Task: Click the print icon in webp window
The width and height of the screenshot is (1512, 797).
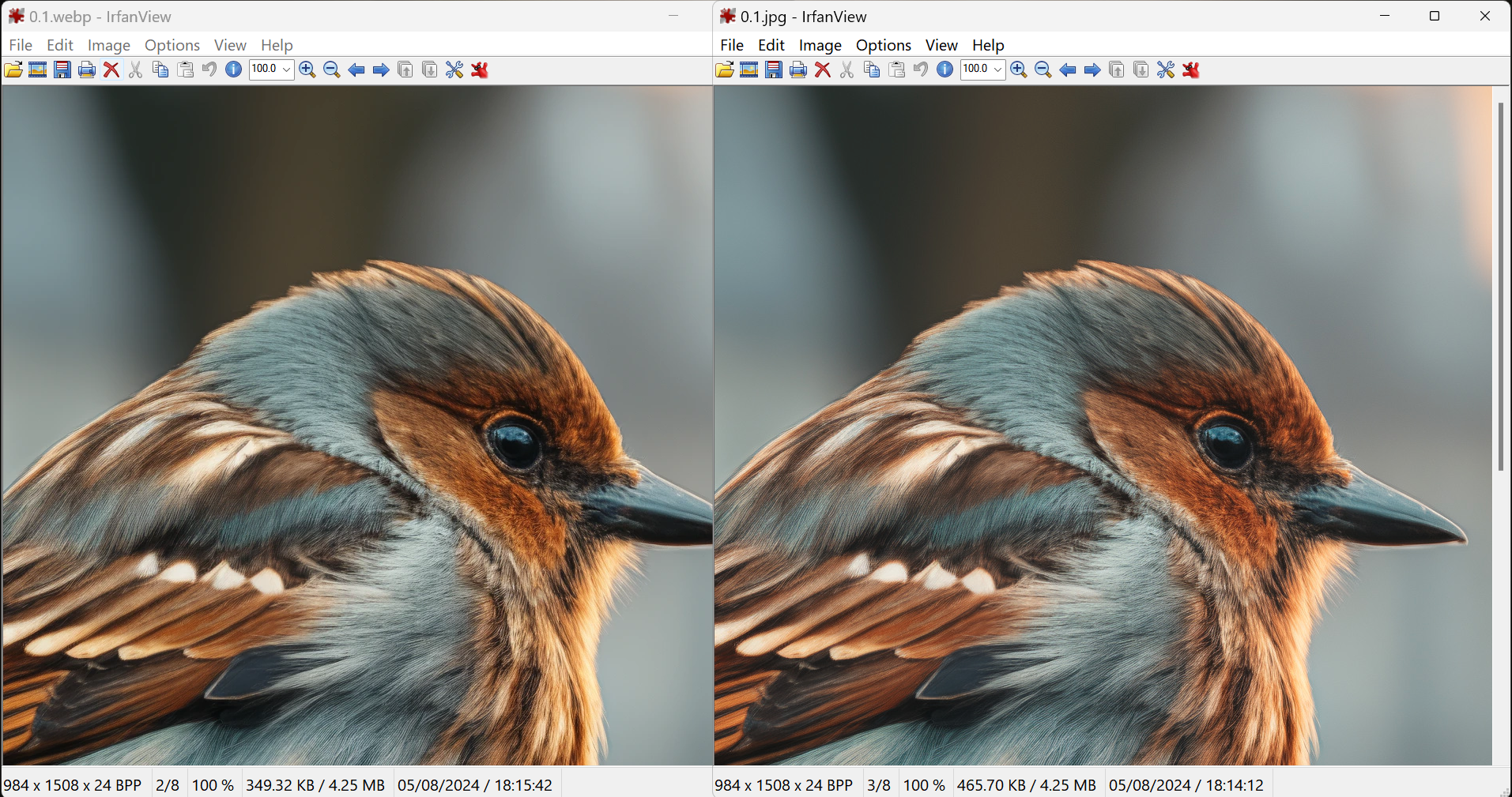Action: click(87, 70)
